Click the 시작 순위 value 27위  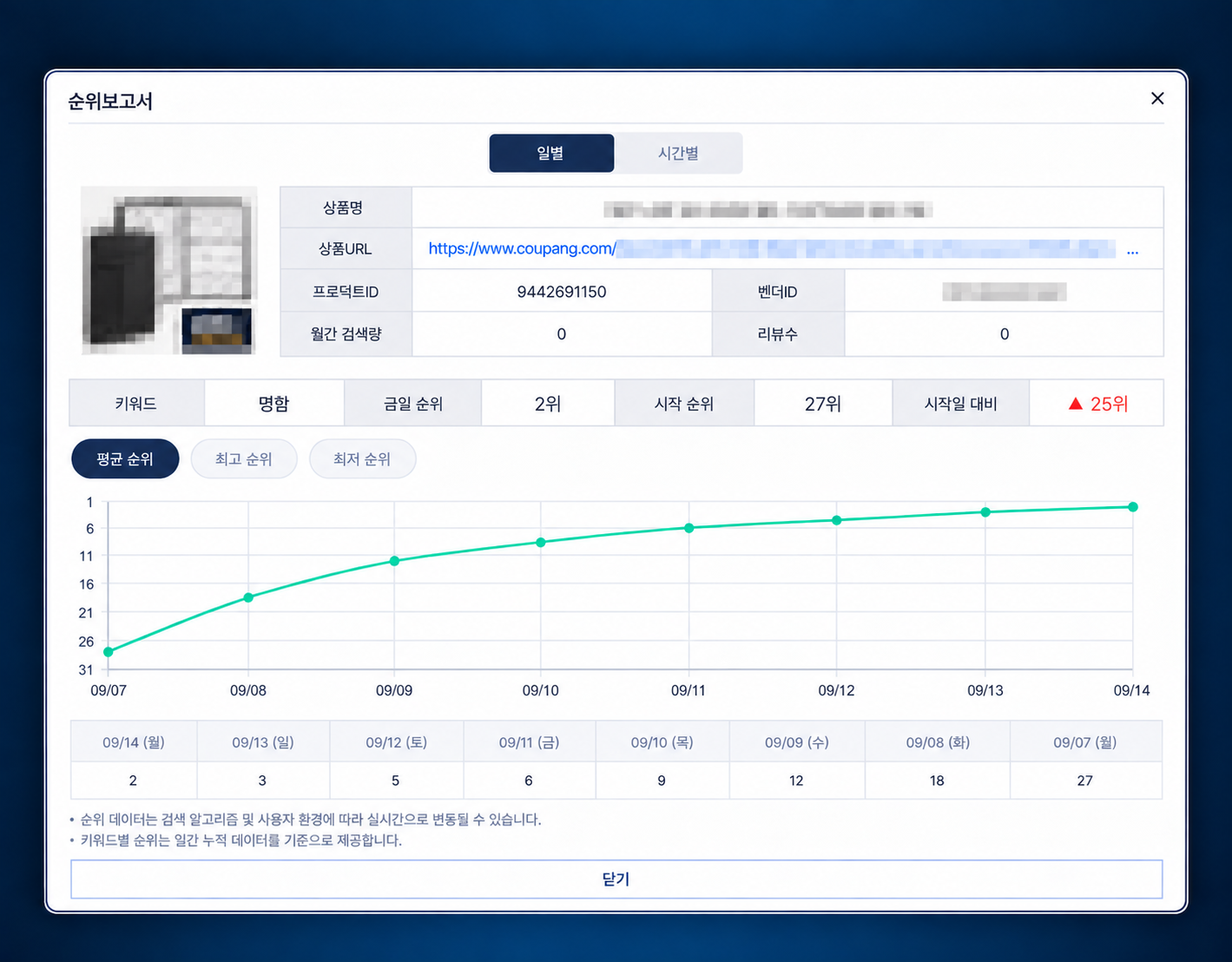click(823, 404)
